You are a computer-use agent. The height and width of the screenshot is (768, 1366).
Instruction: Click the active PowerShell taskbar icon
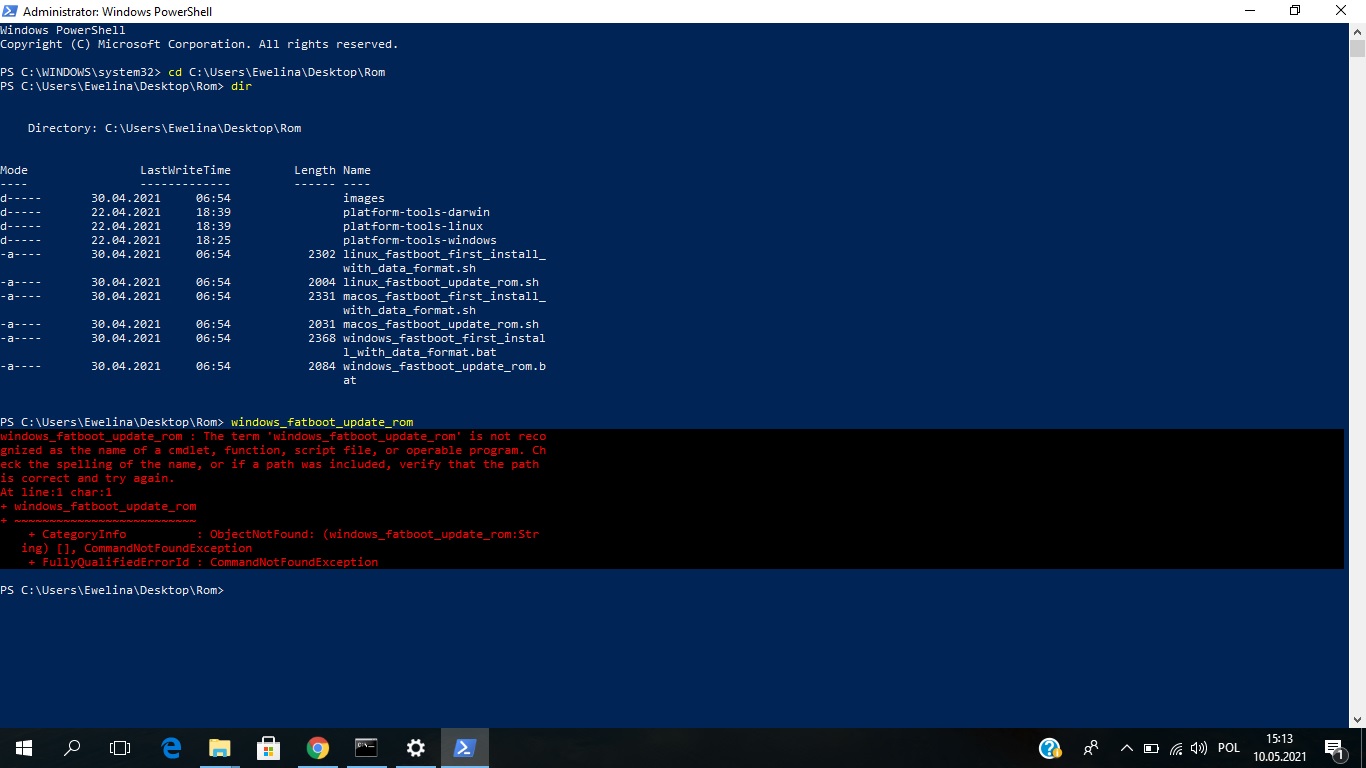[464, 748]
